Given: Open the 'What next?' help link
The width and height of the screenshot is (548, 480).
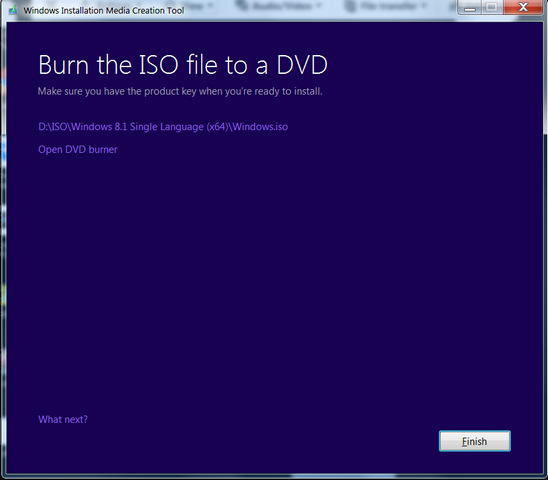Looking at the screenshot, I should pos(63,420).
